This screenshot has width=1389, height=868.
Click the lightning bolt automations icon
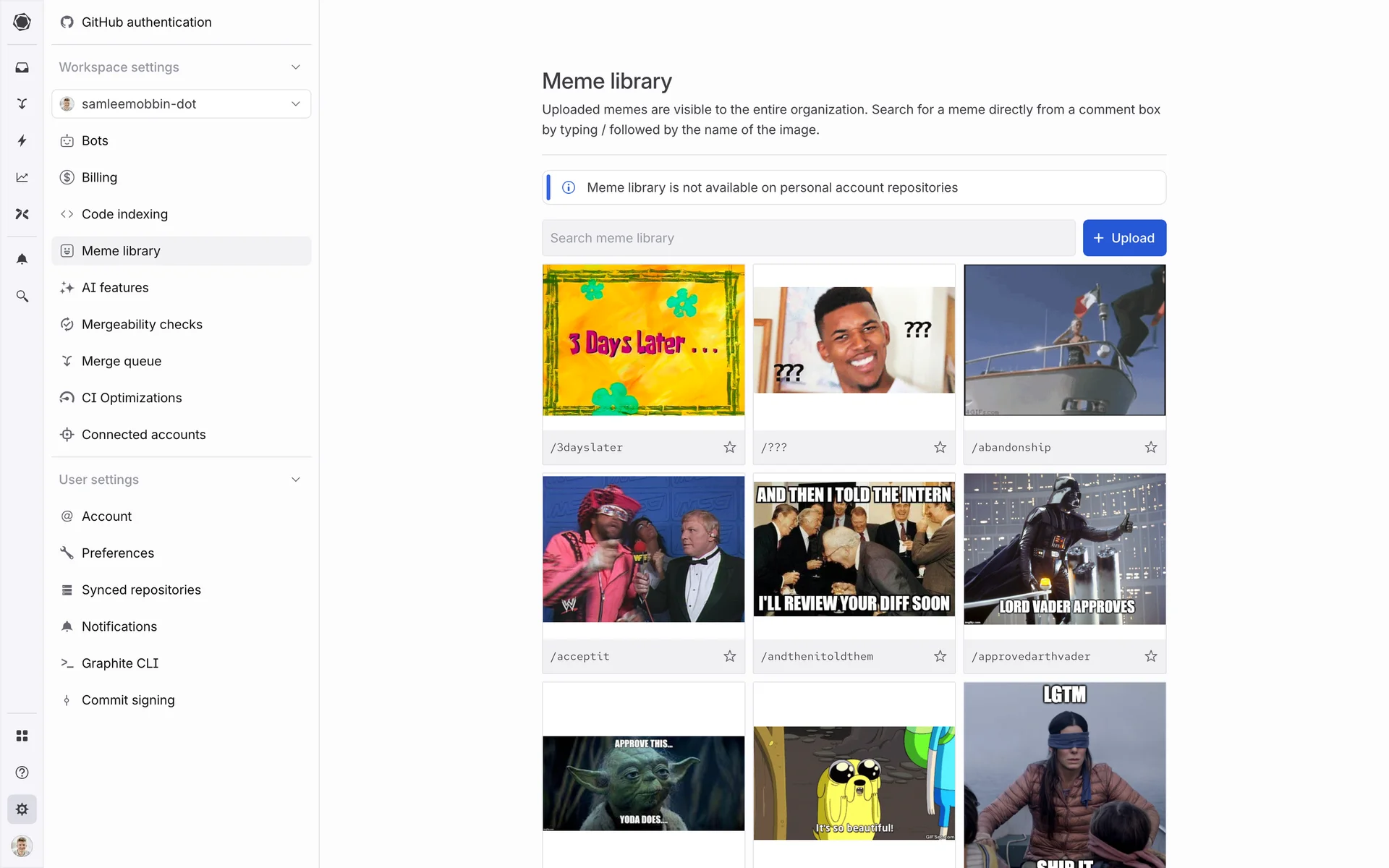(22, 140)
